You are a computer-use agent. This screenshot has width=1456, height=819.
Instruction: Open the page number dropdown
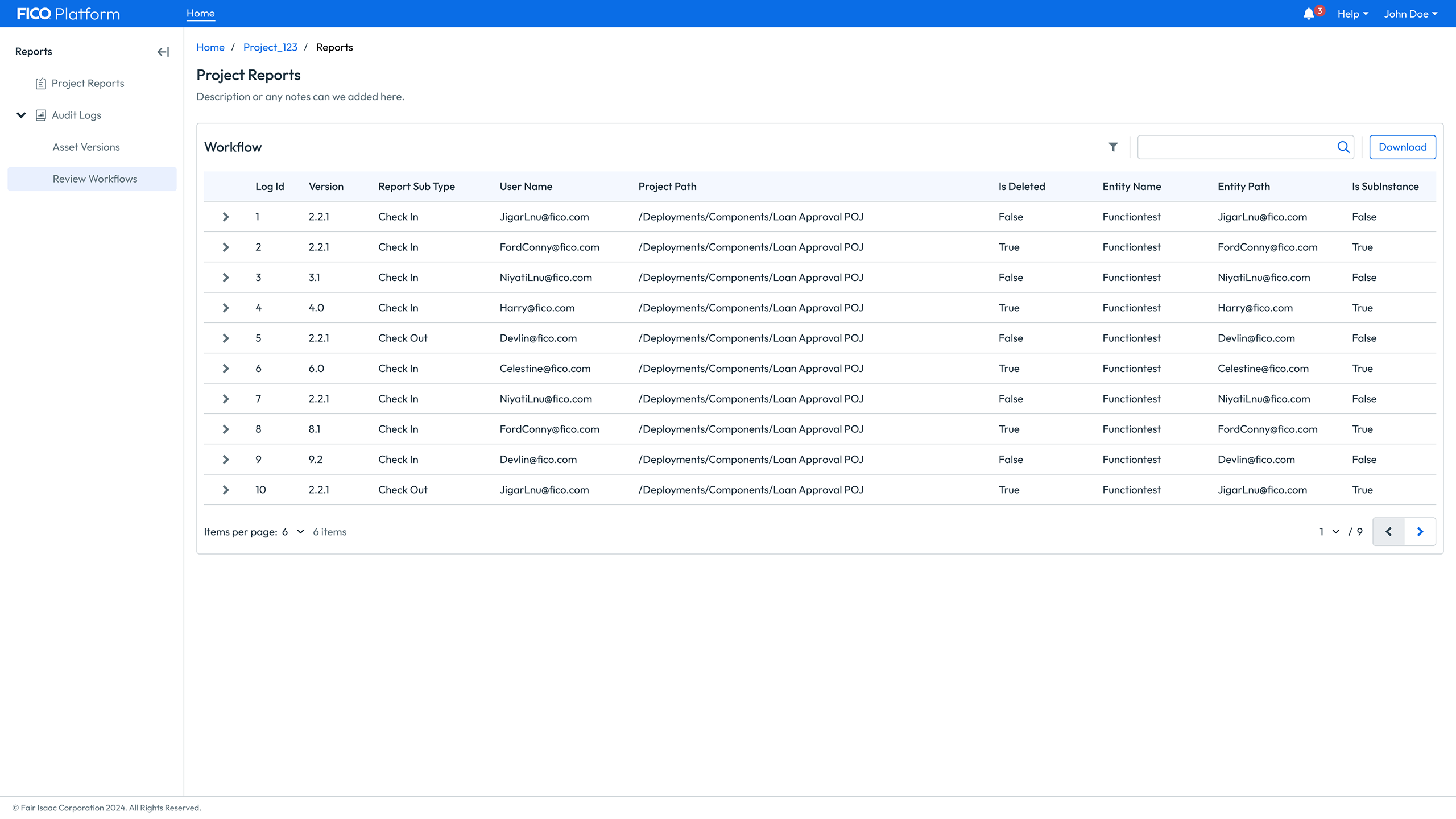(1329, 532)
